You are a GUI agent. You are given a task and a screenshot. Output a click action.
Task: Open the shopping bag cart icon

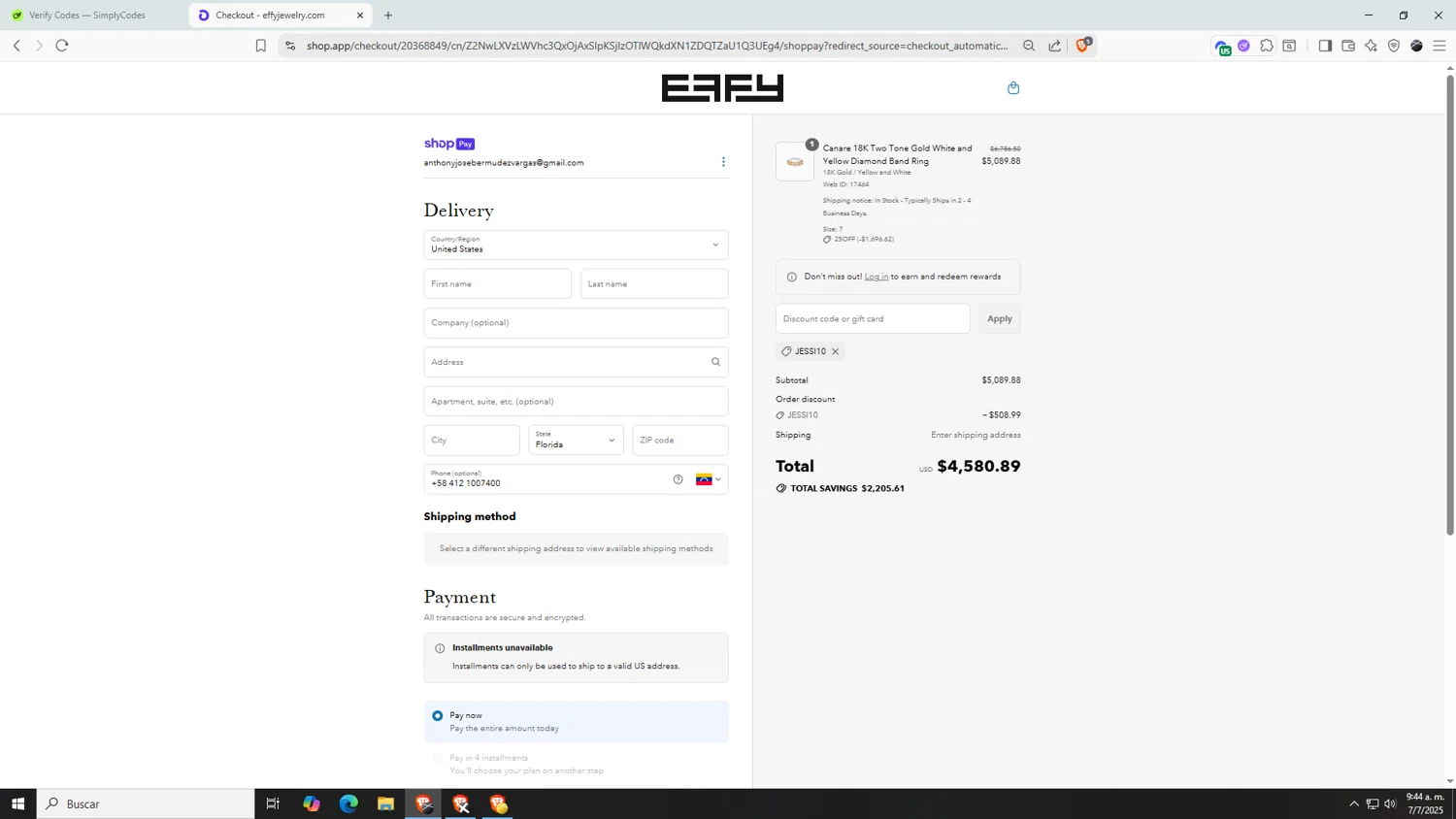coord(1013,88)
